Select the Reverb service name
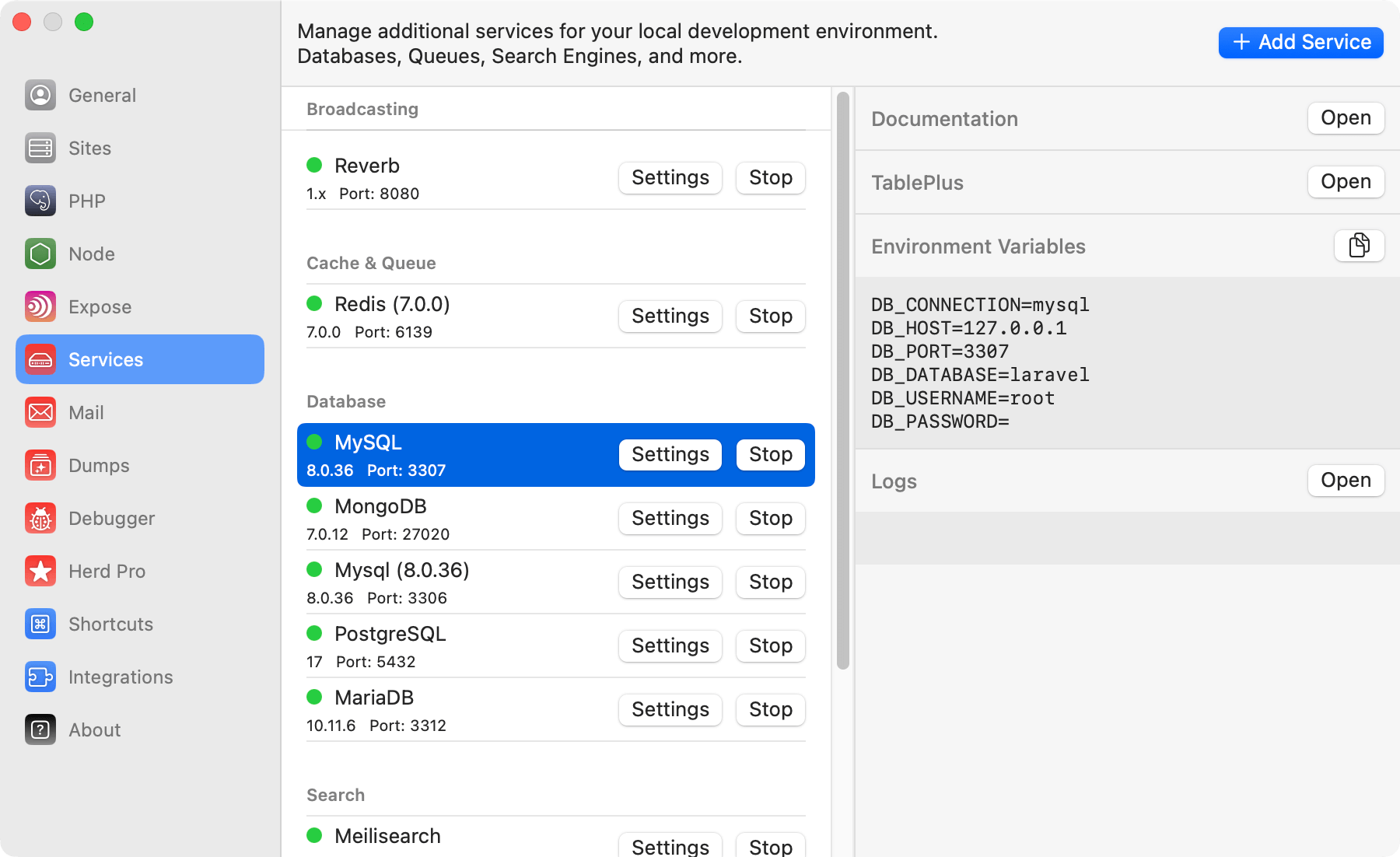 click(367, 166)
